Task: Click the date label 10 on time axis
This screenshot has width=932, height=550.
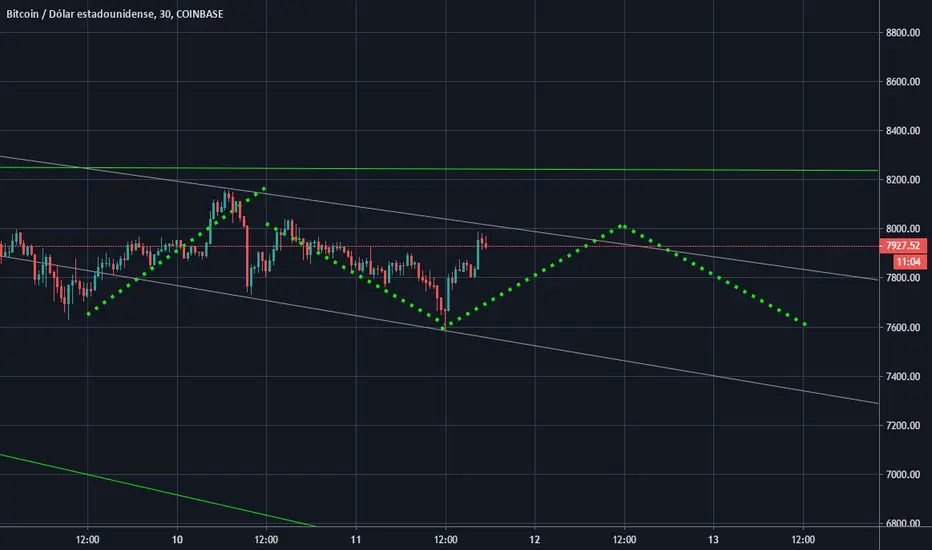Action: pyautogui.click(x=177, y=539)
